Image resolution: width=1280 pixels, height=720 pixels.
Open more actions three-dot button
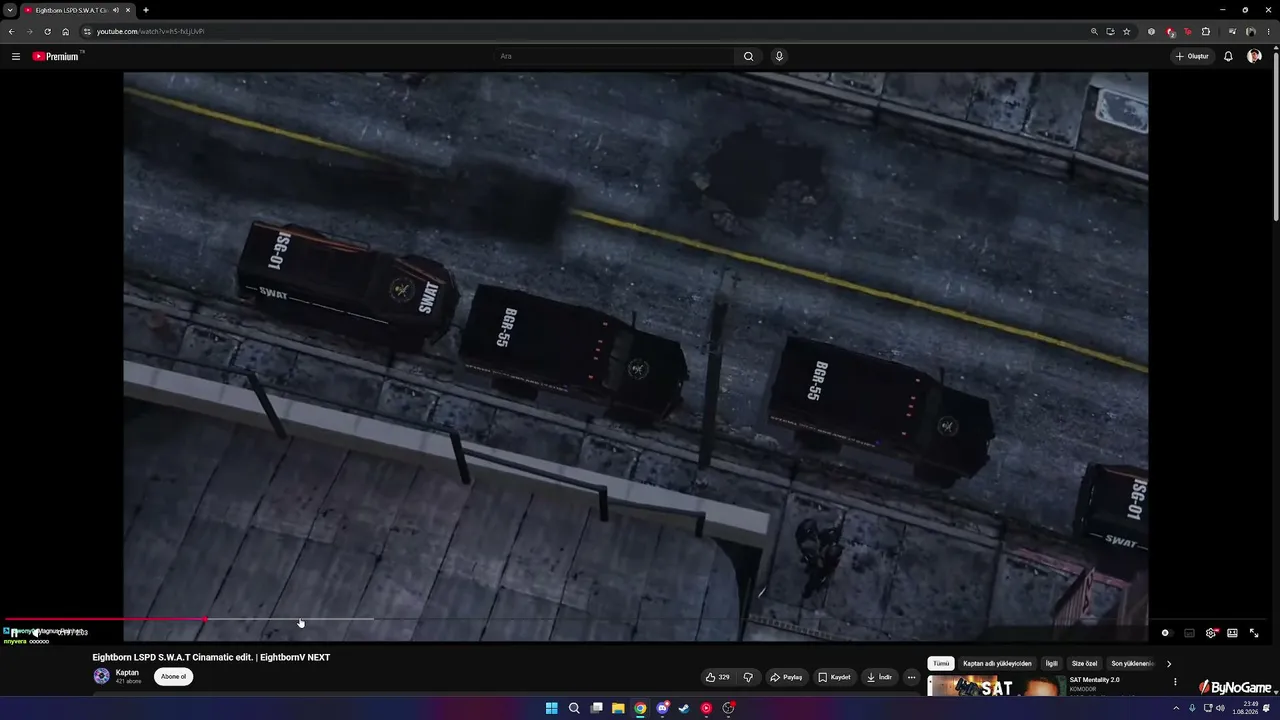point(911,677)
